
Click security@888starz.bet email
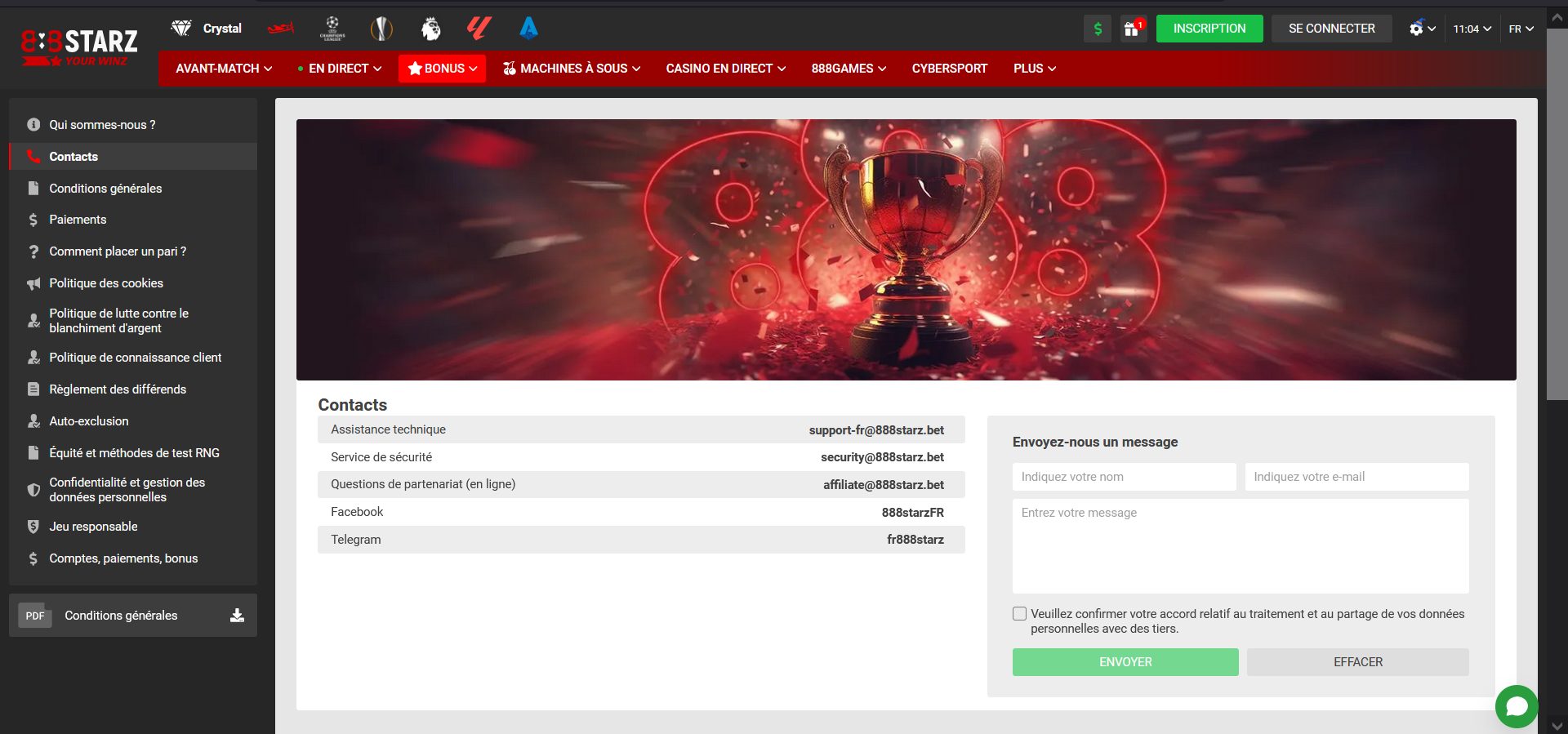(882, 457)
